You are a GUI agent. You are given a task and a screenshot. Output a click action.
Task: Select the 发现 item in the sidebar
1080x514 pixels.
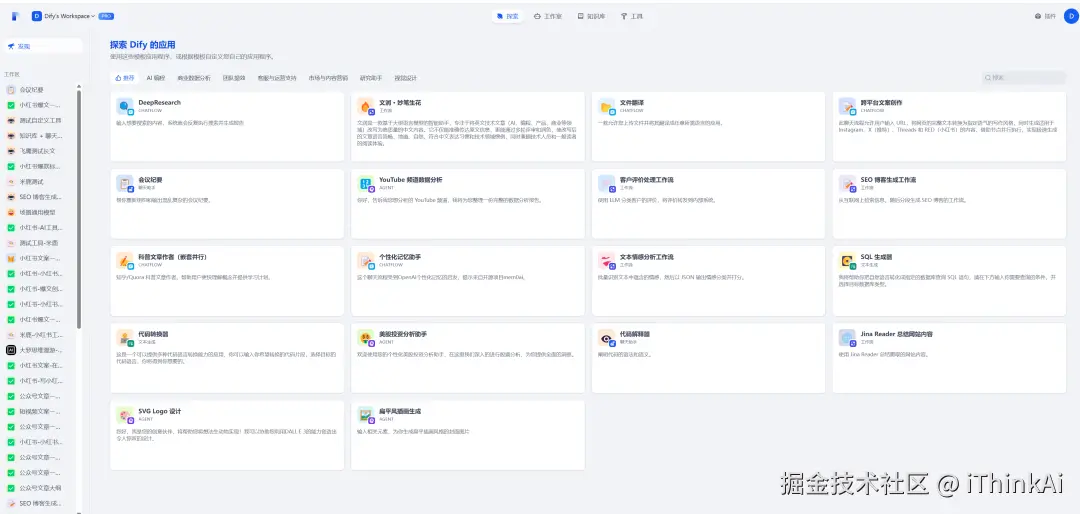(43, 46)
